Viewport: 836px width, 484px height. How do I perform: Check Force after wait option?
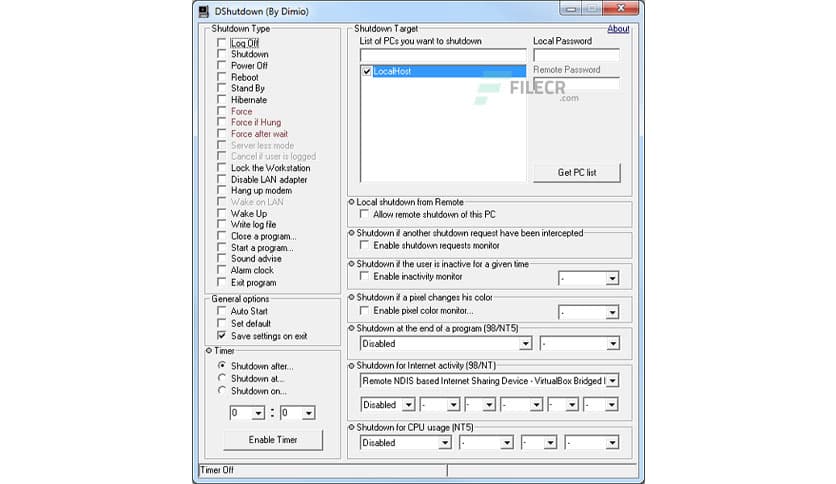[222, 134]
